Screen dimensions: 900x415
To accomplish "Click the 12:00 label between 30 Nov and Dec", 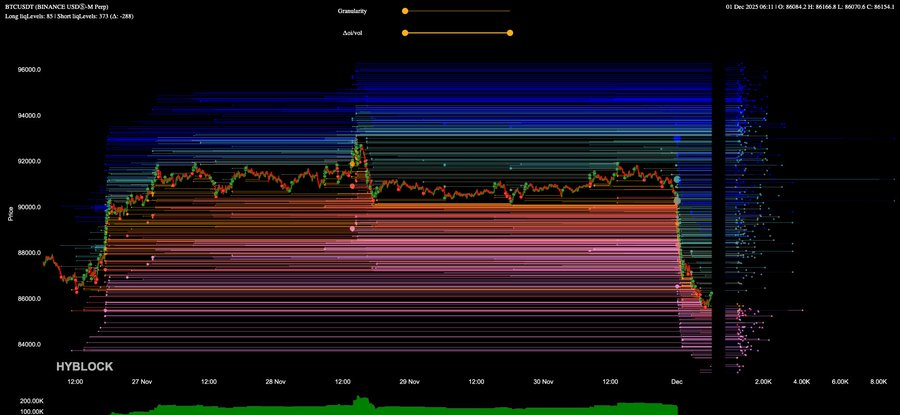I will click(x=610, y=381).
